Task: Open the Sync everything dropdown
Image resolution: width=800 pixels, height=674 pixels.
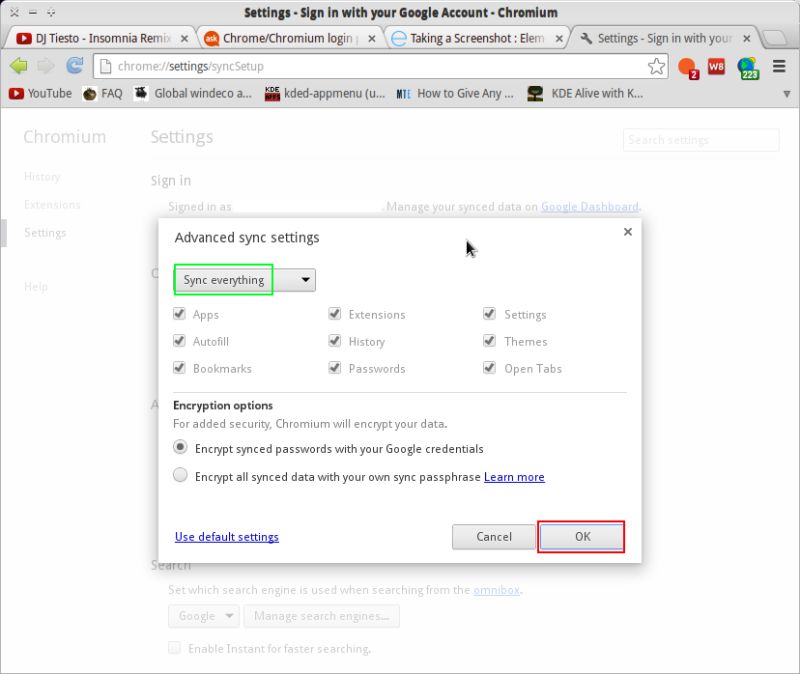Action: 242,280
